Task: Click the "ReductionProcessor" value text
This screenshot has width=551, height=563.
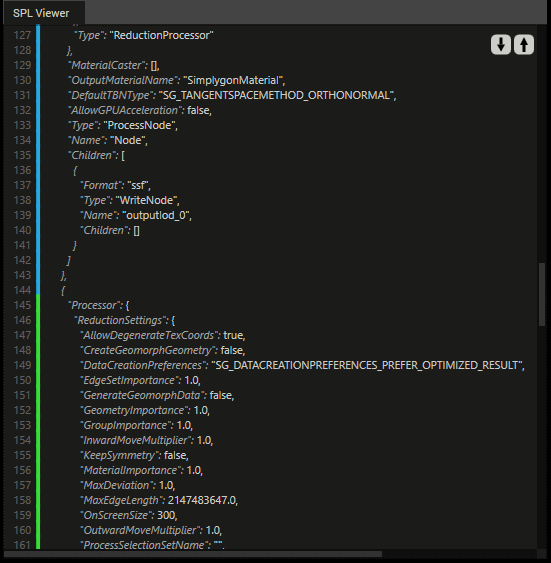Action: [x=162, y=35]
